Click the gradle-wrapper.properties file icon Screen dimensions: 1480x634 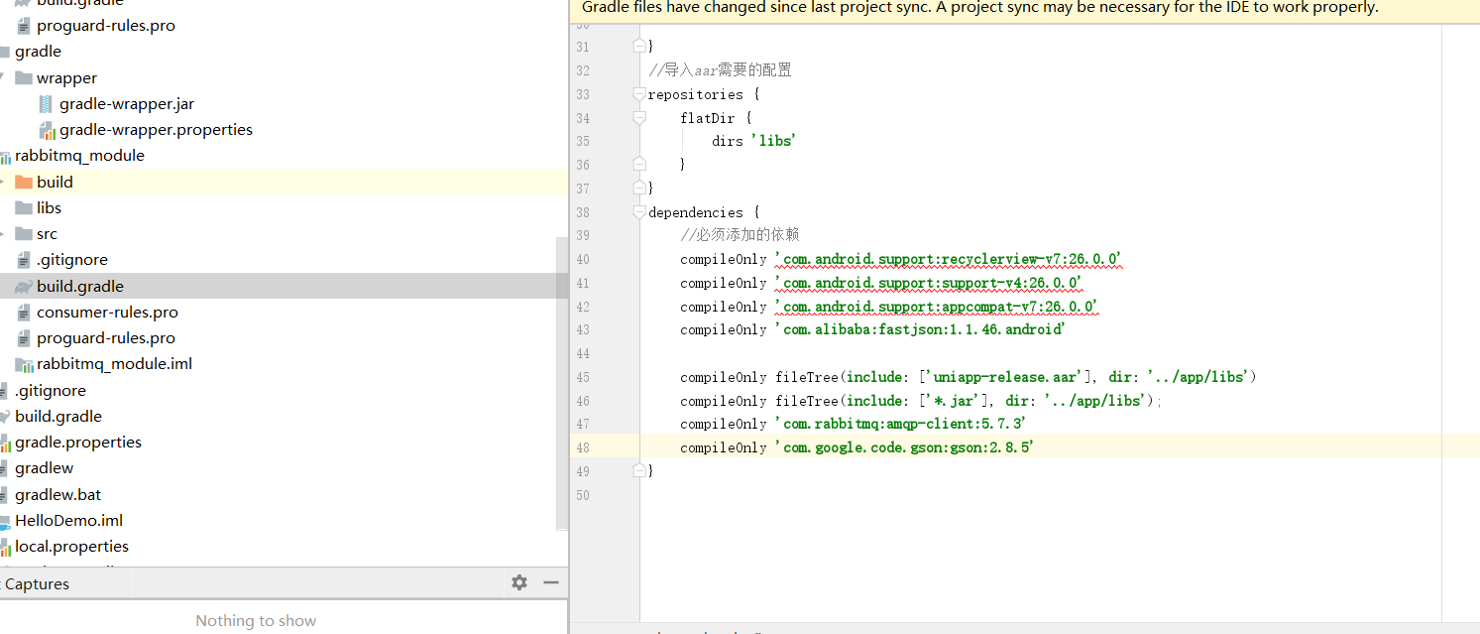tap(46, 130)
